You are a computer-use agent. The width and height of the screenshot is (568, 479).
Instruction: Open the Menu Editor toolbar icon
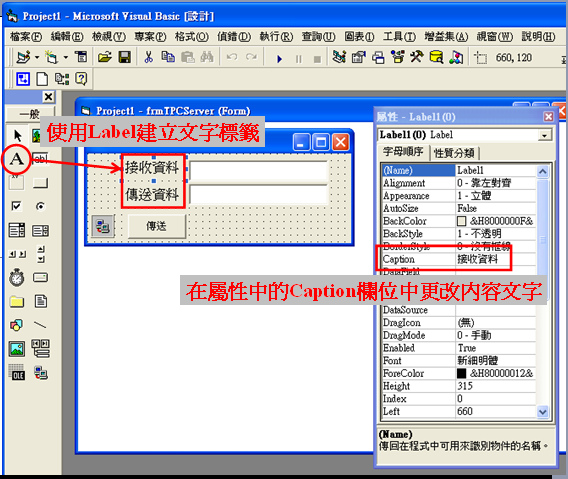[81, 57]
